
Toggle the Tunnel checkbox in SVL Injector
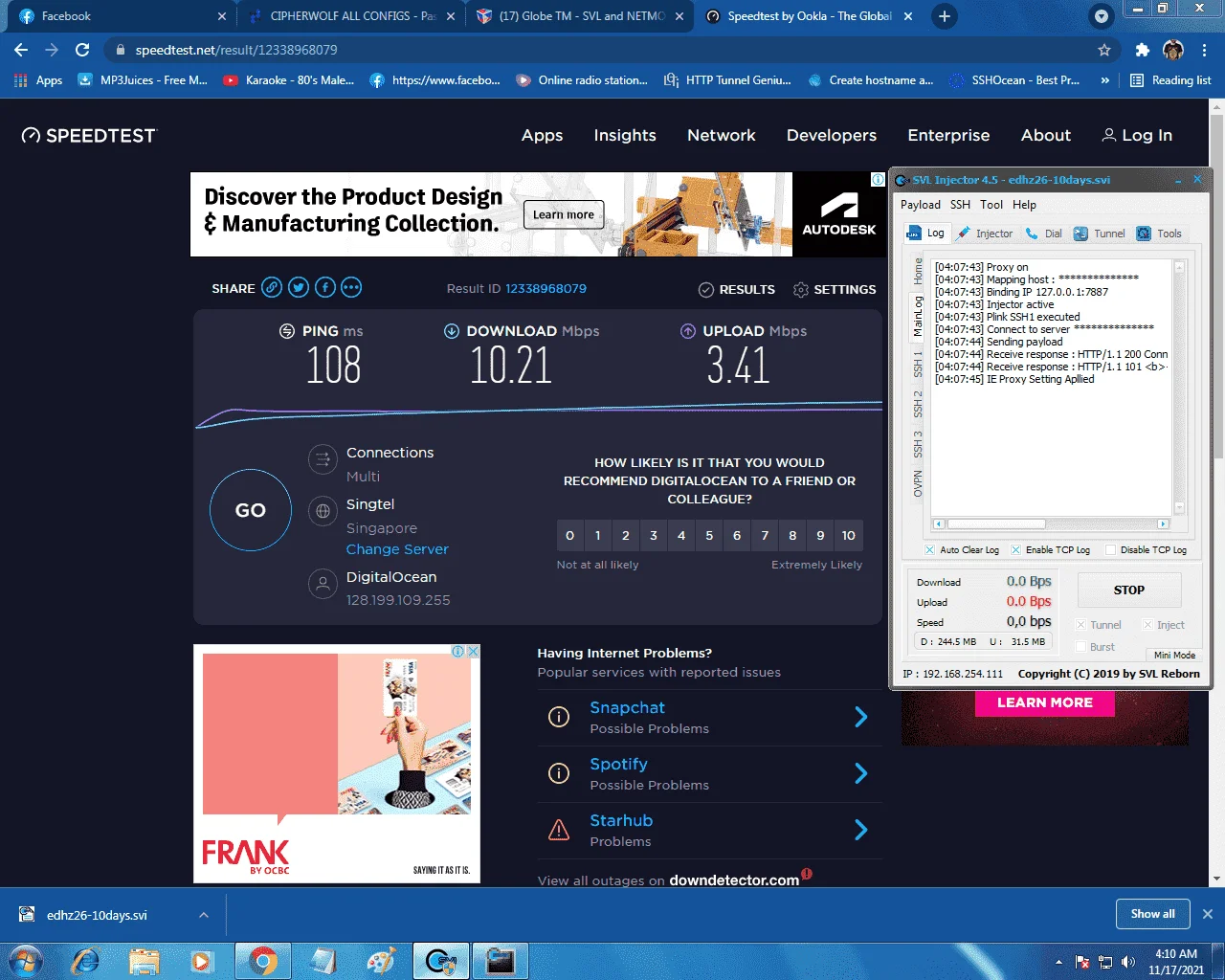coord(1081,625)
